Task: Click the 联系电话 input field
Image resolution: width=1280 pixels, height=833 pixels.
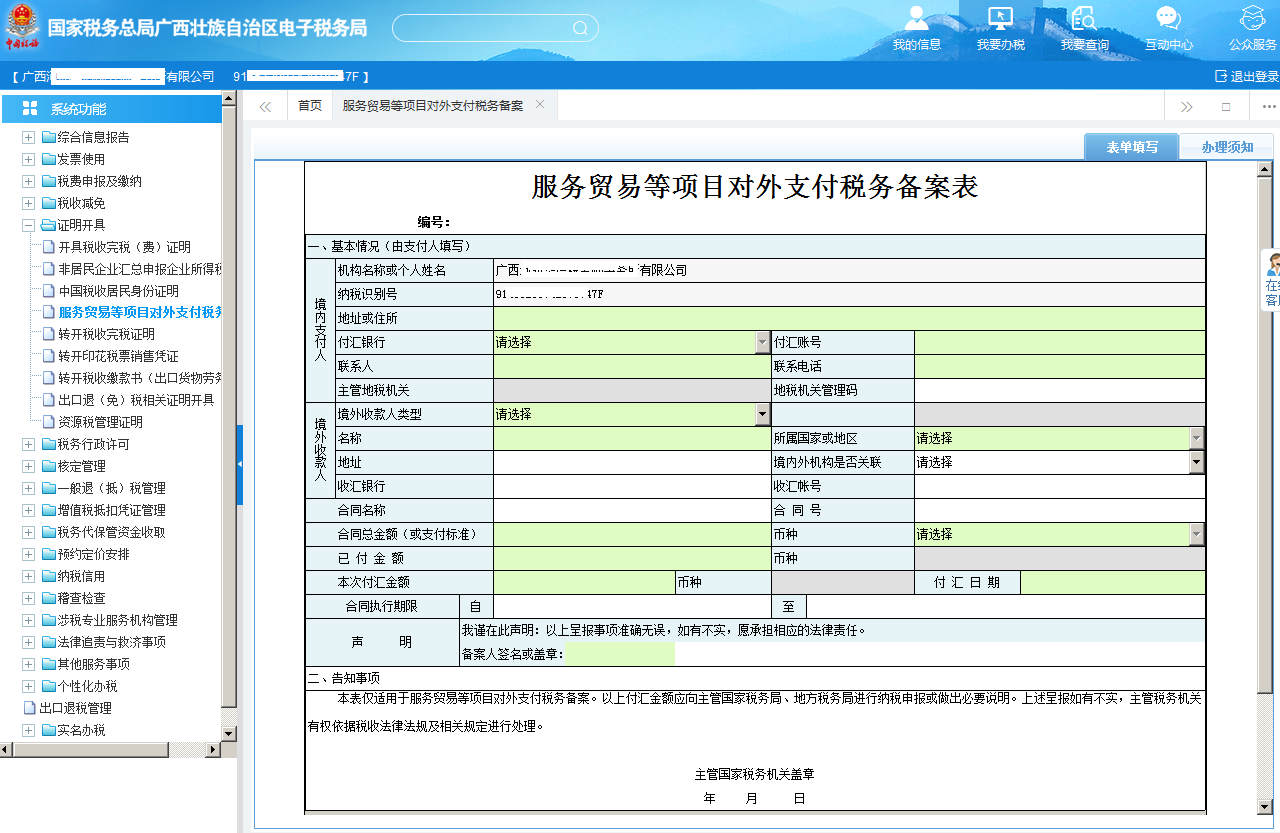Action: [x=1060, y=366]
